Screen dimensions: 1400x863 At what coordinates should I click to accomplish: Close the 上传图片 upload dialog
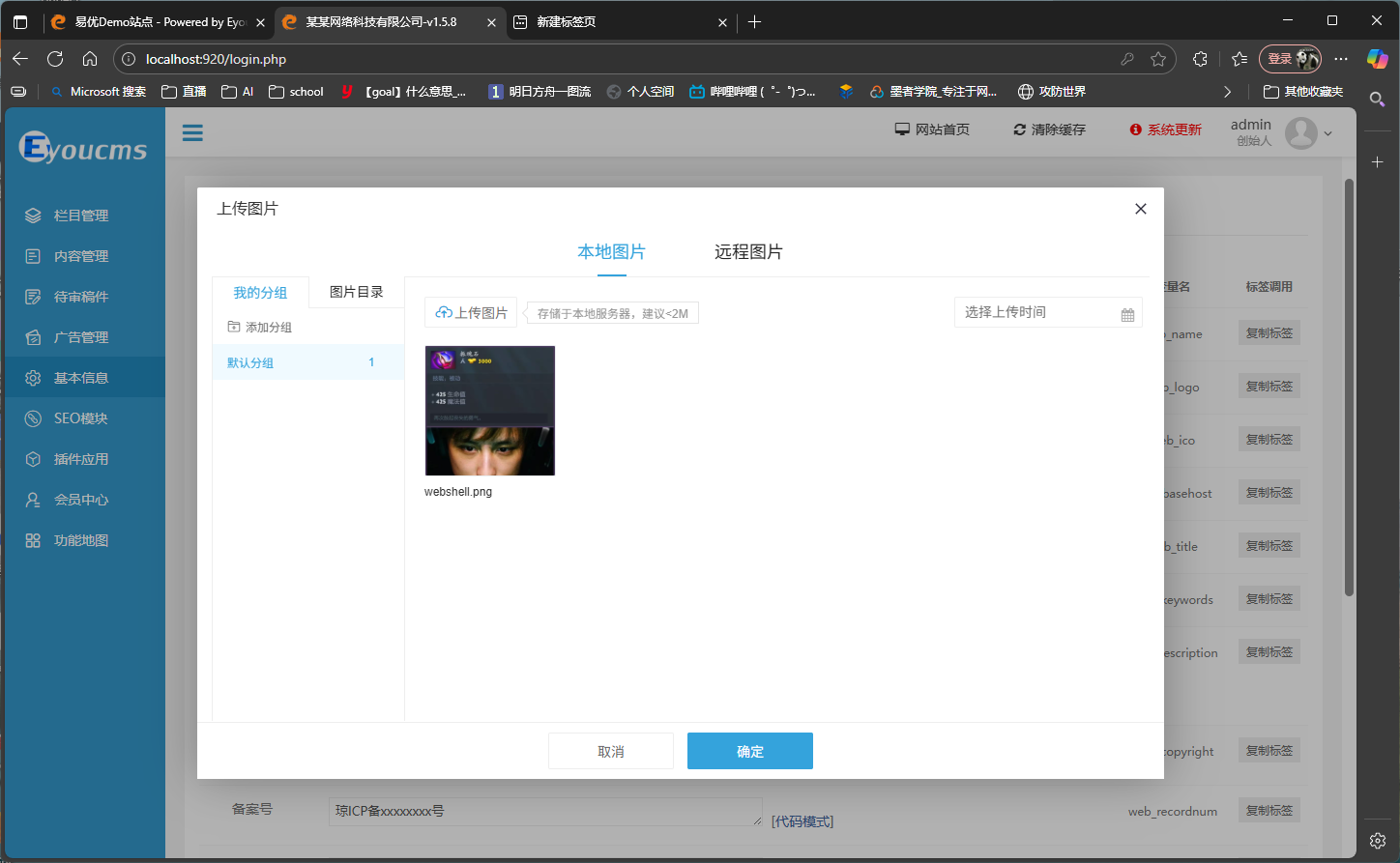point(1141,209)
